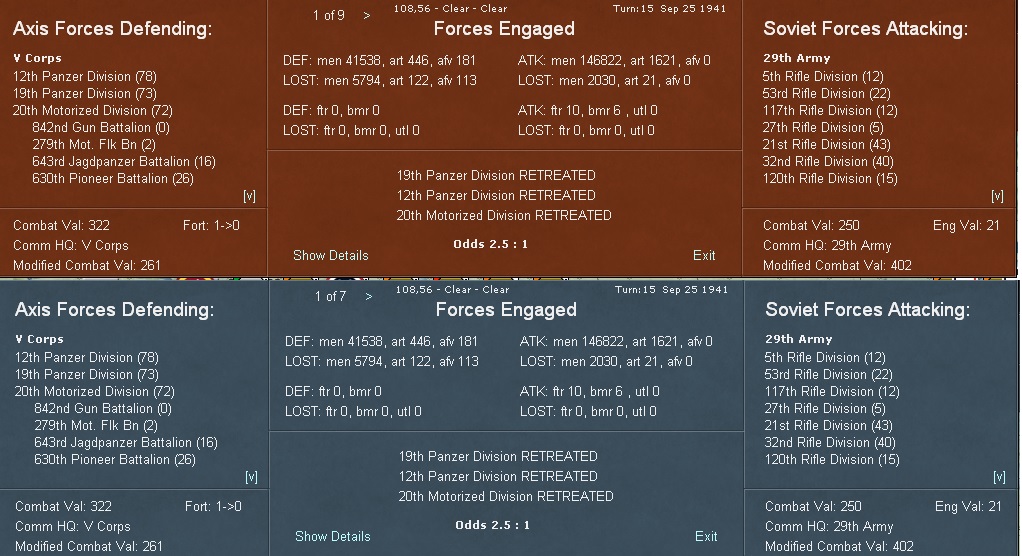Click Comm HQ: V Corps in brown panel
The height and width of the screenshot is (556, 1022).
tap(71, 245)
